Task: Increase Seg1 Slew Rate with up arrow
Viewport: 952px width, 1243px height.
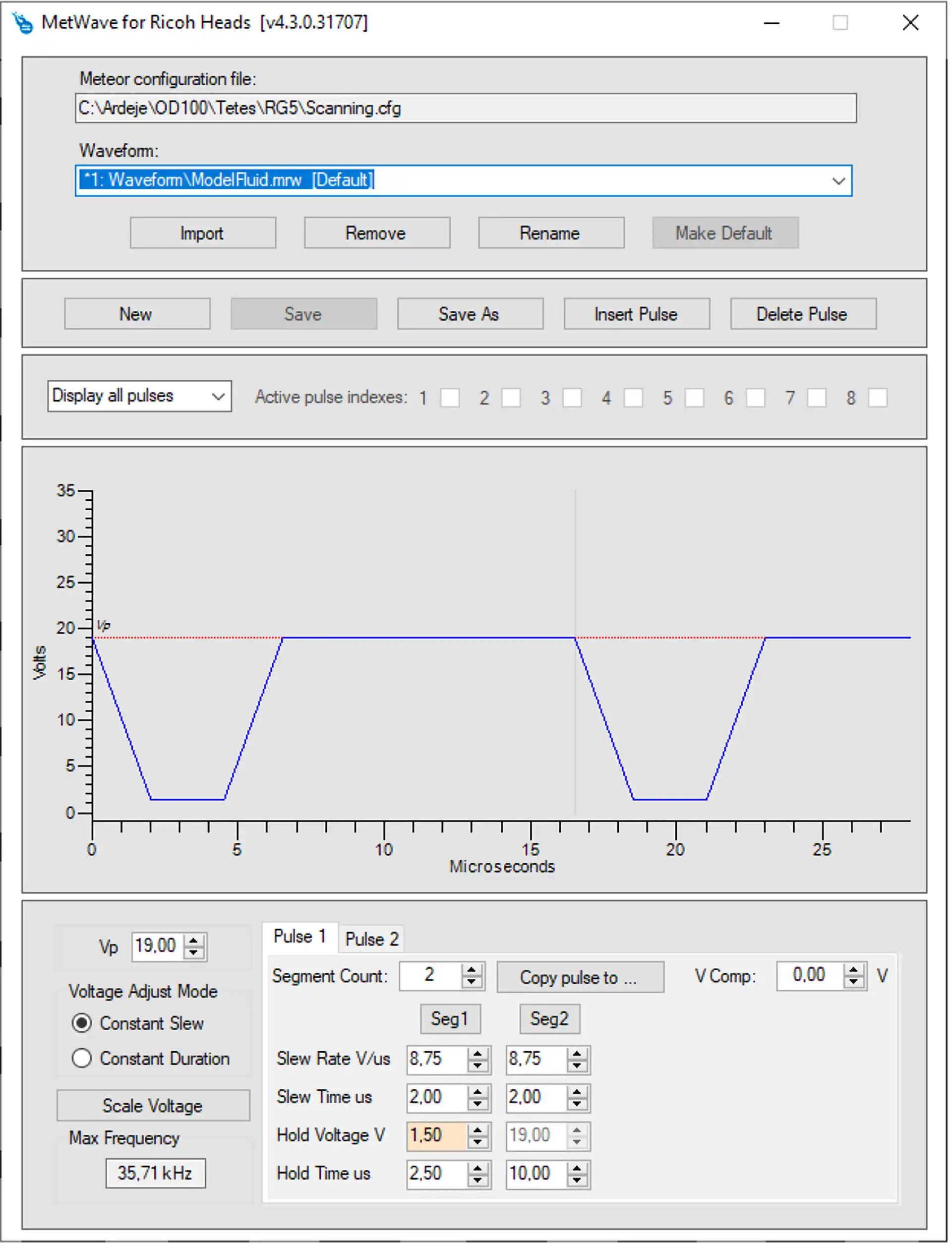Action: tap(477, 1054)
